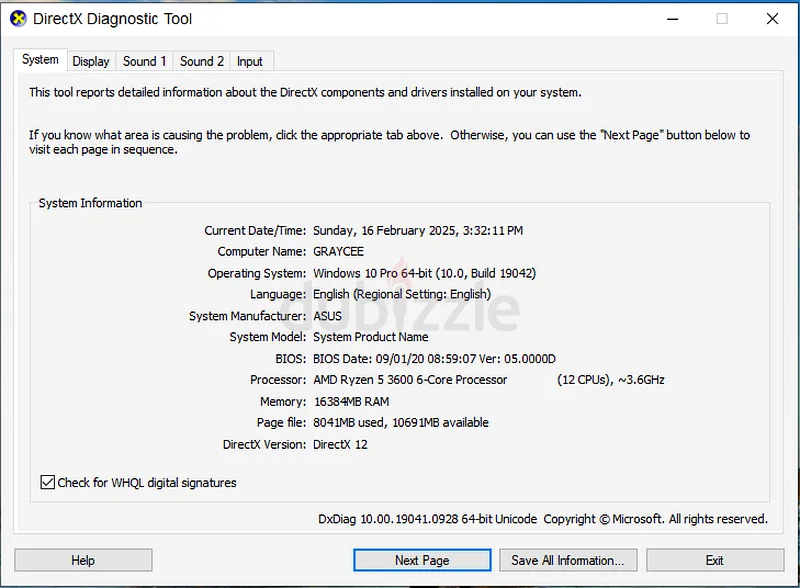The height and width of the screenshot is (588, 800).
Task: Close the DirectX Diagnostic Tool window
Action: click(772, 19)
